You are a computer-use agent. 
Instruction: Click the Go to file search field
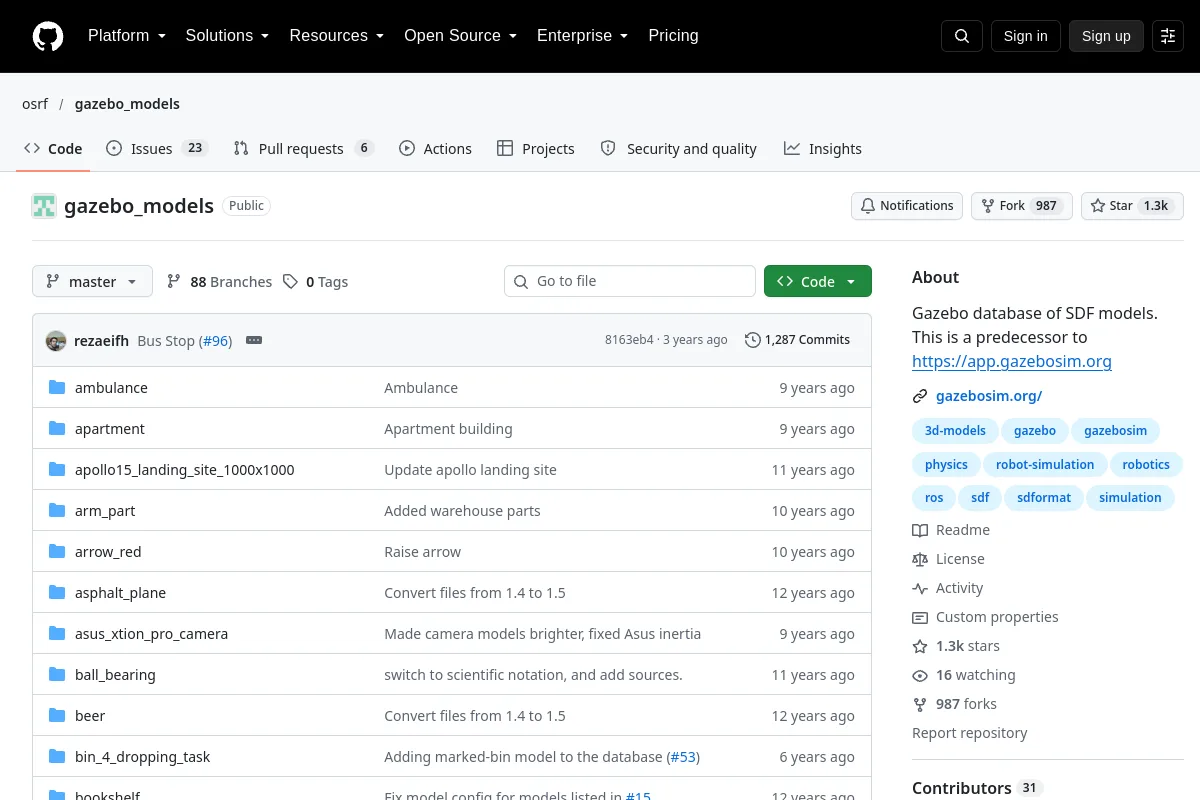pos(630,282)
